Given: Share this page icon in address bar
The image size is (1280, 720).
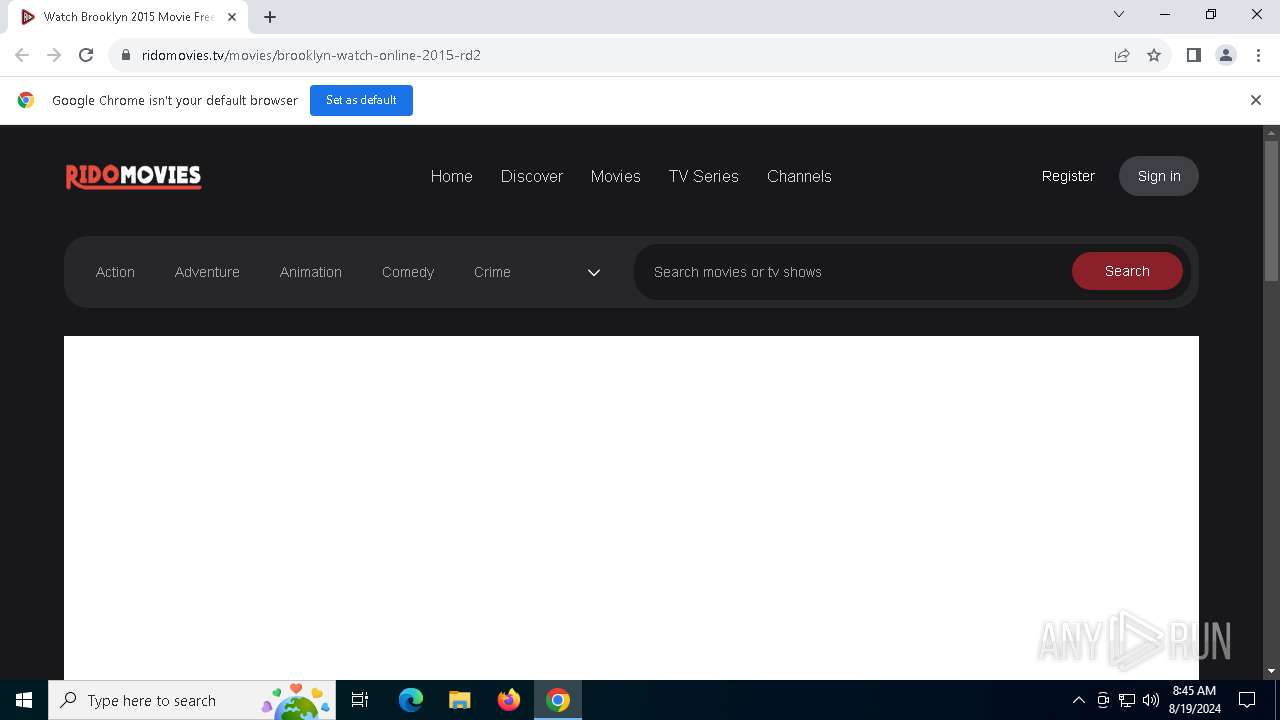Looking at the screenshot, I should 1122,55.
